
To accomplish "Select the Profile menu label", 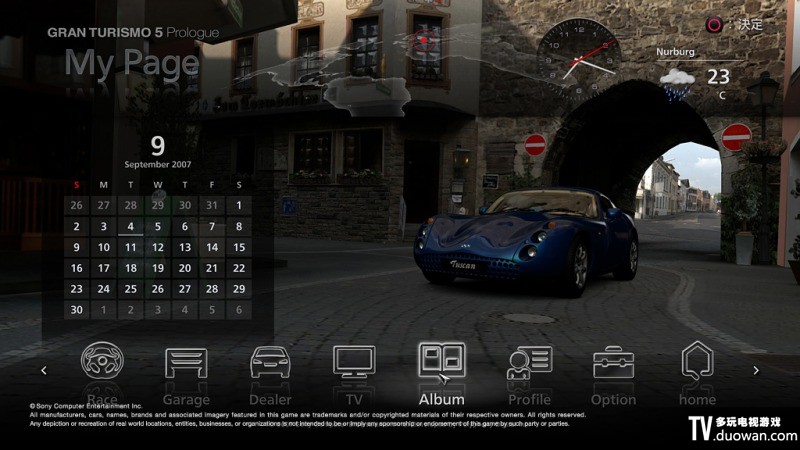I will click(x=530, y=399).
